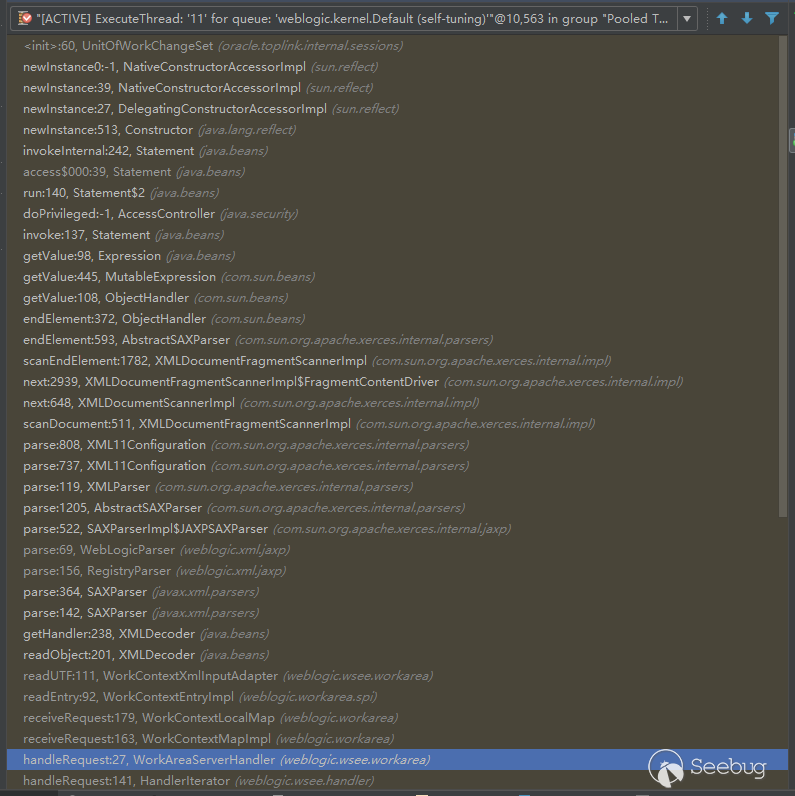
Task: Click the filter frames funnel icon
Action: click(772, 19)
